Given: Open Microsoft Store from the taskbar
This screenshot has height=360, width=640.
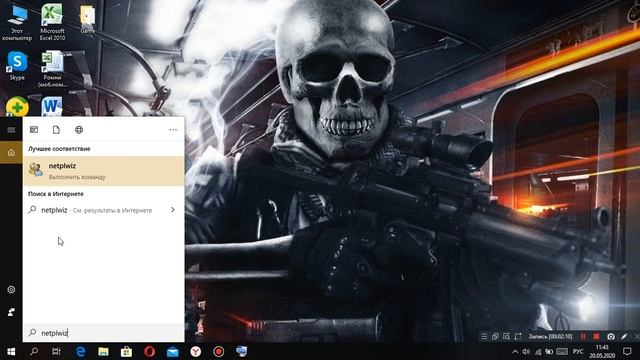Looking at the screenshot, I should [x=126, y=351].
